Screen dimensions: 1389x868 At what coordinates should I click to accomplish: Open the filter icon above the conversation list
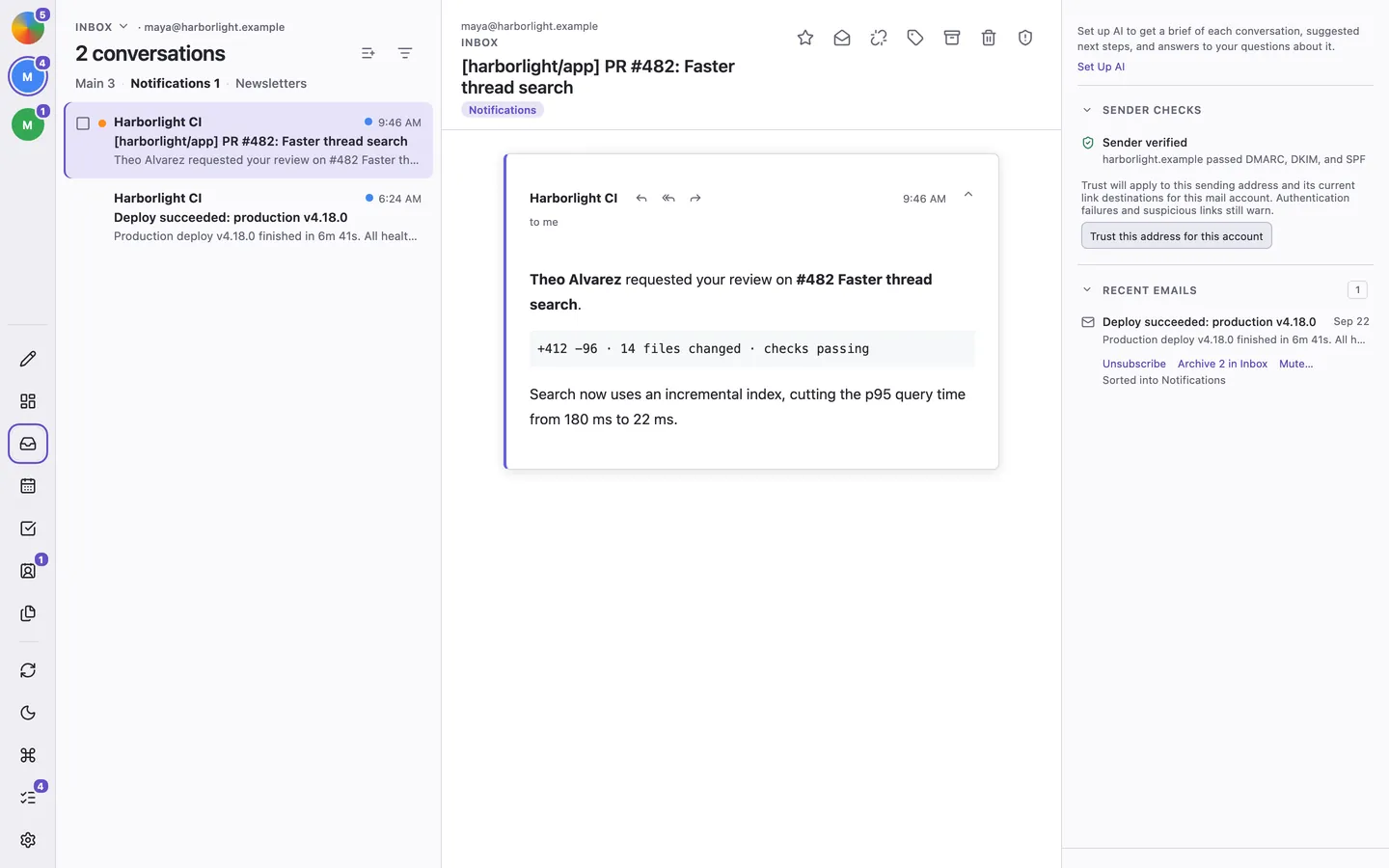coord(405,53)
